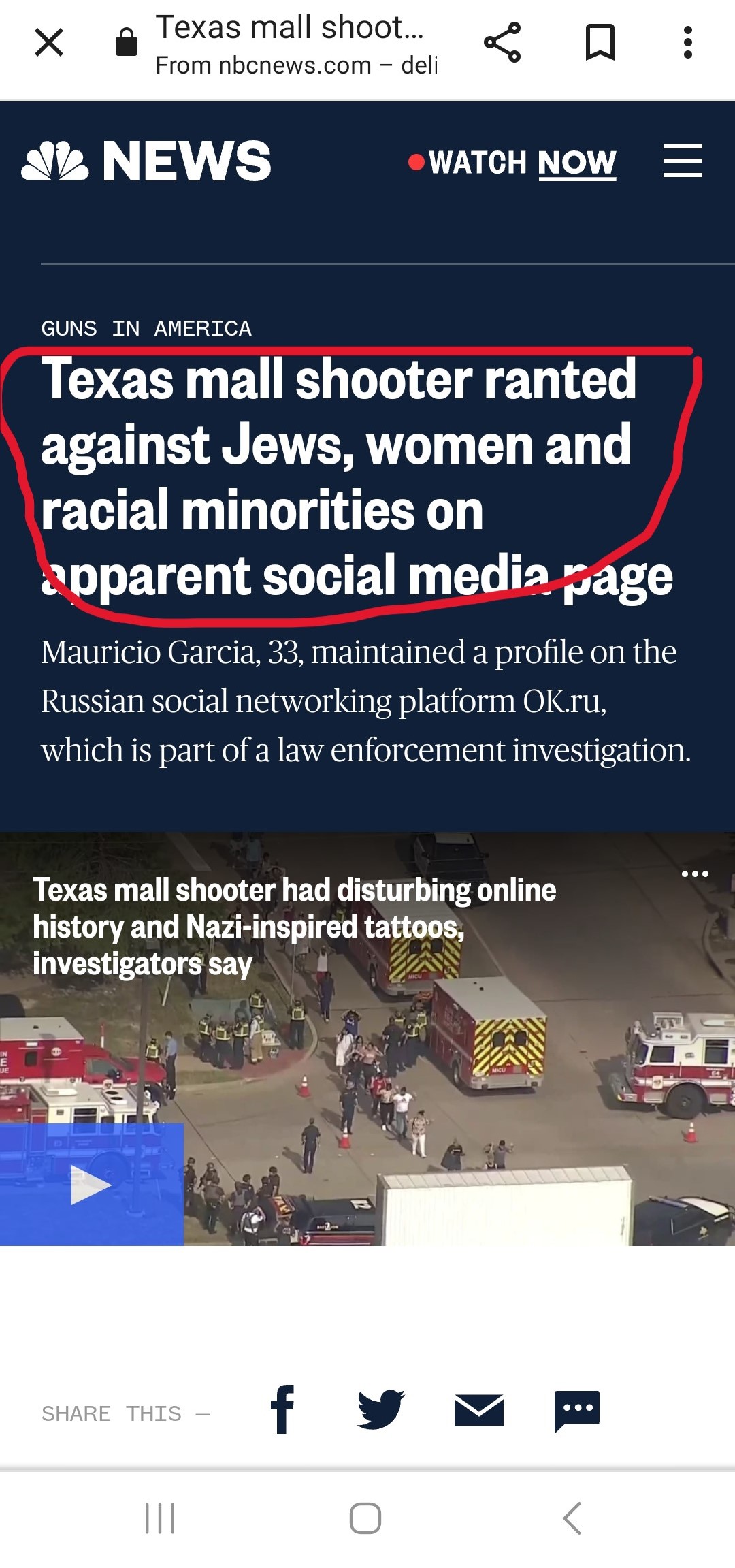Open the Watch Now live link

click(x=512, y=163)
